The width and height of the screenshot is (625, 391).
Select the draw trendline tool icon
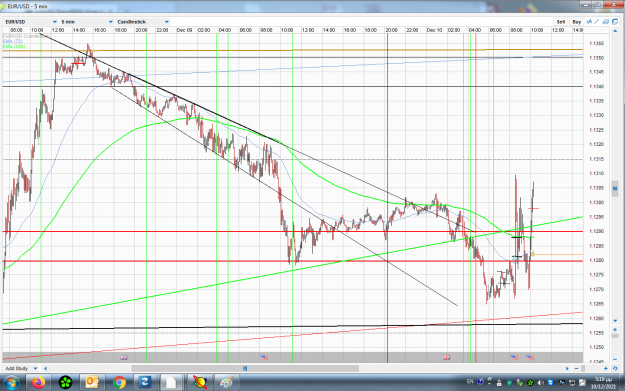[597, 22]
